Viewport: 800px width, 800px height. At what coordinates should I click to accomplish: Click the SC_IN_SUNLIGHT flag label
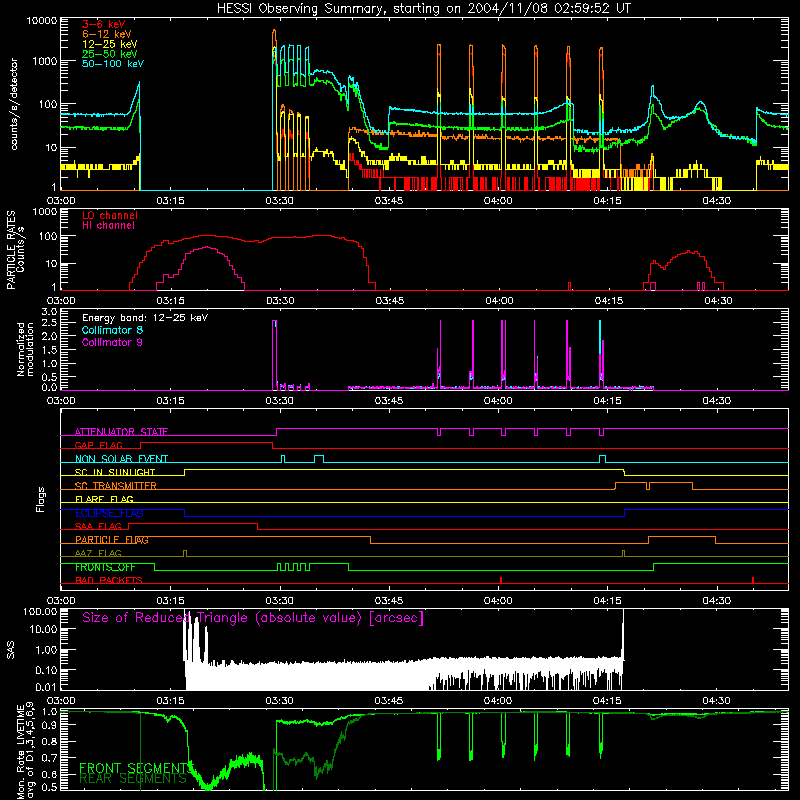pyautogui.click(x=115, y=472)
